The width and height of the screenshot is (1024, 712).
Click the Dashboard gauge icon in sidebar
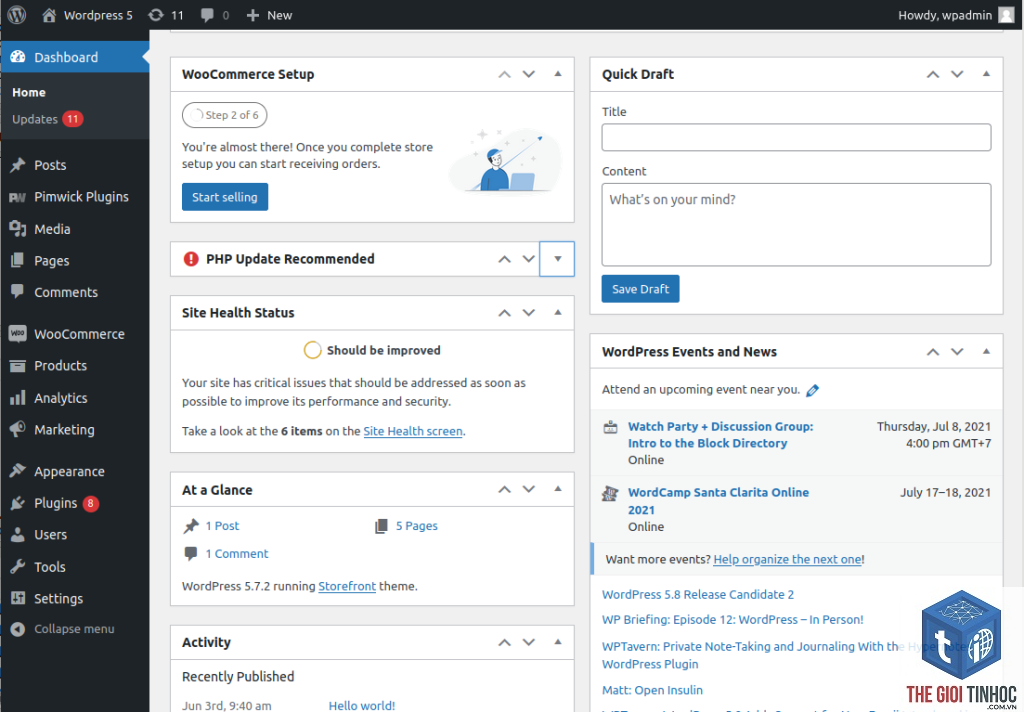pyautogui.click(x=18, y=57)
